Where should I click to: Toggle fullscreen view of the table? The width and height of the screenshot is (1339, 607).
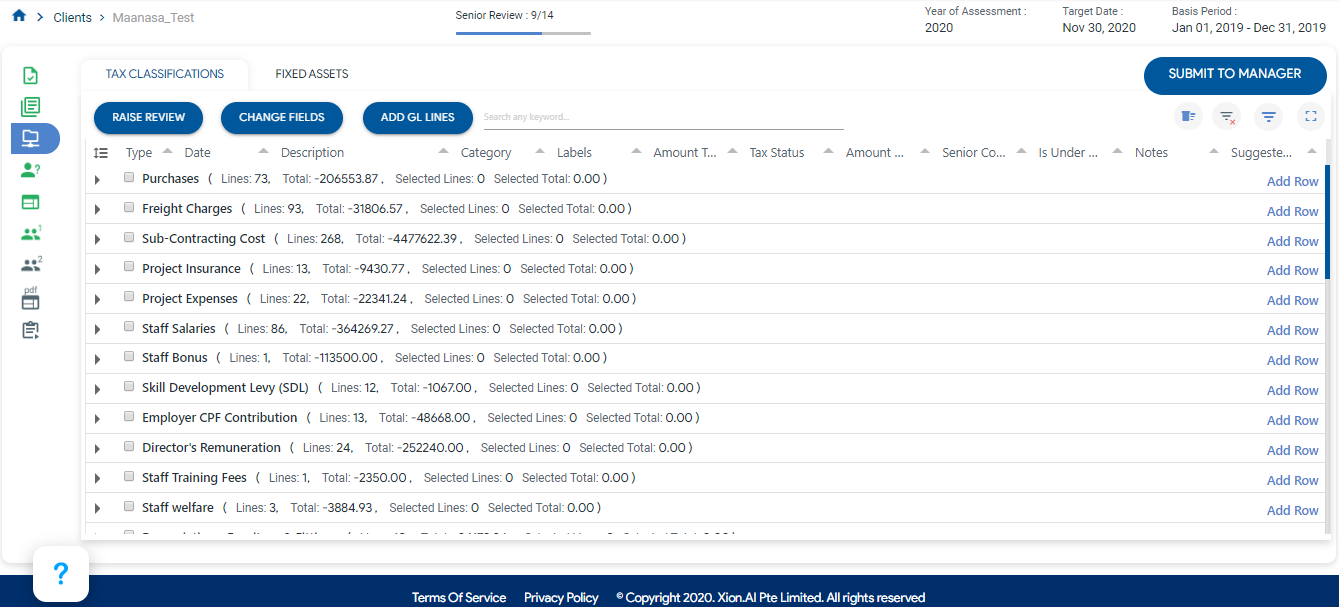tap(1310, 117)
